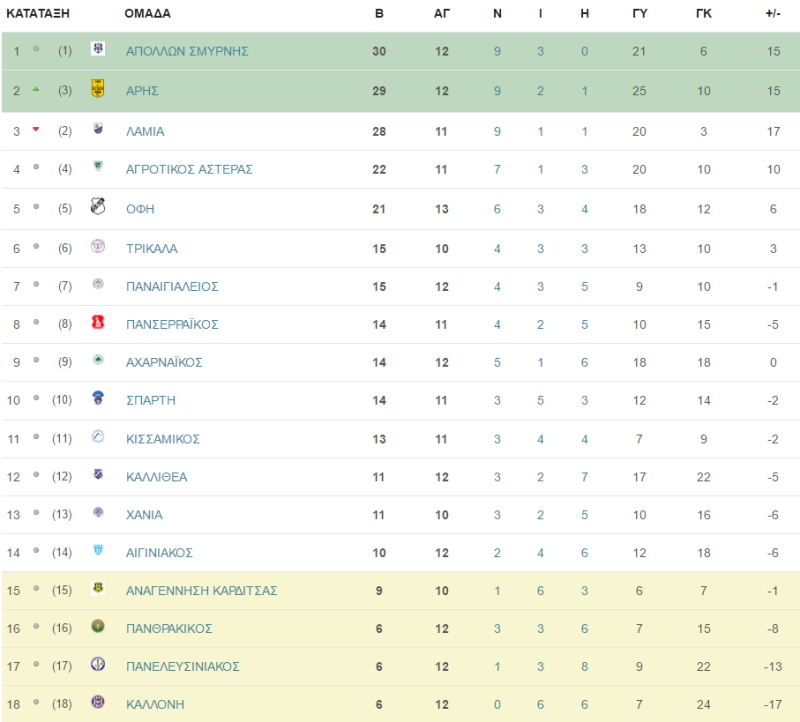This screenshot has height=722, width=800.
Task: Click the green up arrow beside ΑΡΗΣ
Action: [36, 89]
